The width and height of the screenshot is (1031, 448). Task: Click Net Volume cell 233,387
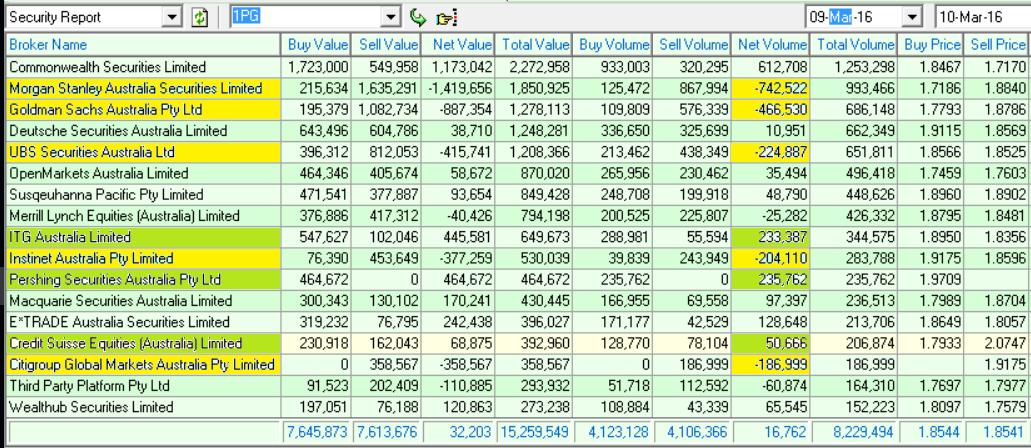click(x=771, y=237)
